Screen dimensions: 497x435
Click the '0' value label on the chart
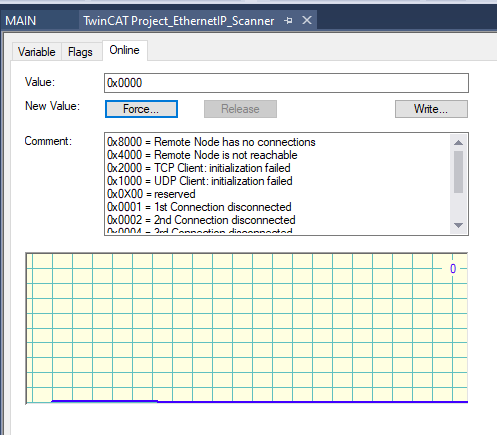click(453, 268)
